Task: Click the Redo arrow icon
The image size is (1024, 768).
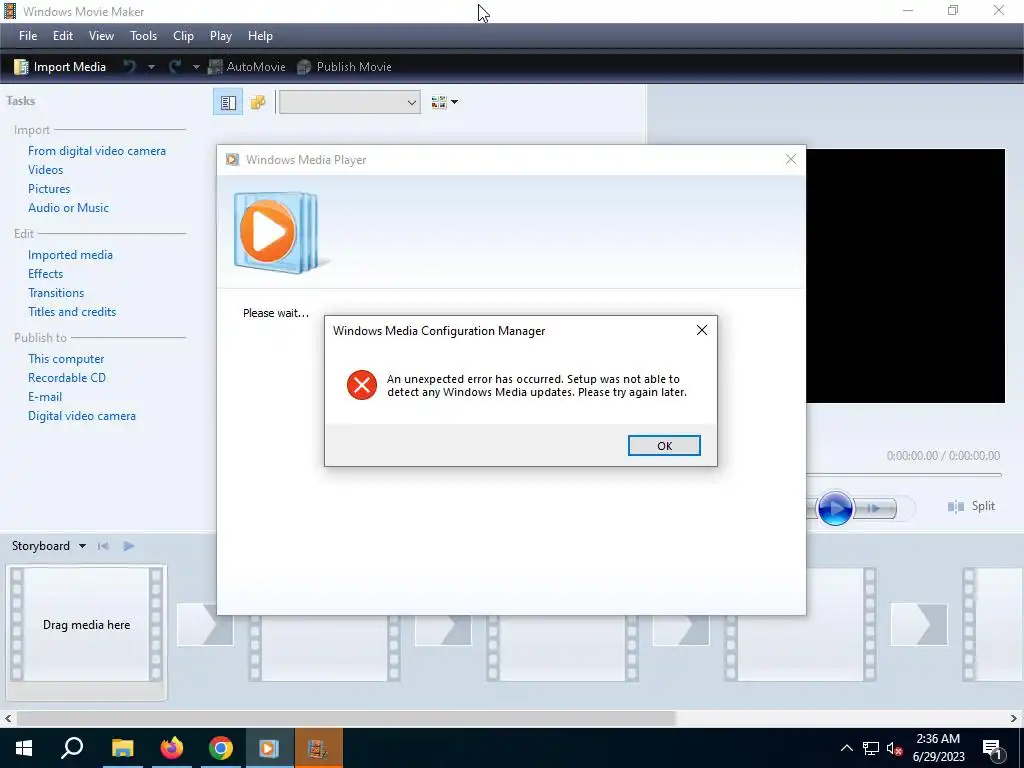Action: (x=174, y=67)
